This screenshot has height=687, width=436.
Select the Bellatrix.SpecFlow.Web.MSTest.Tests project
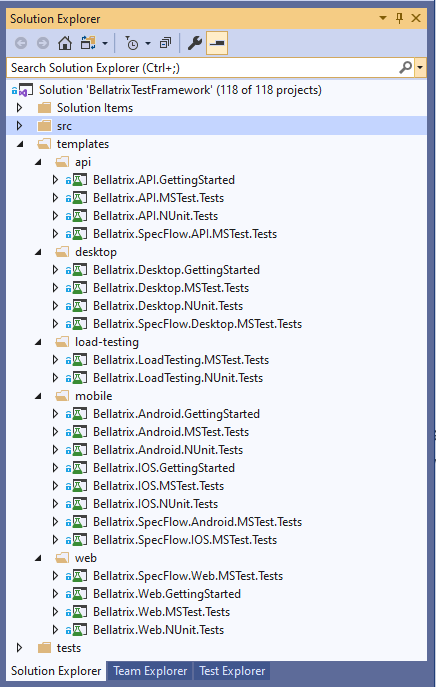188,576
